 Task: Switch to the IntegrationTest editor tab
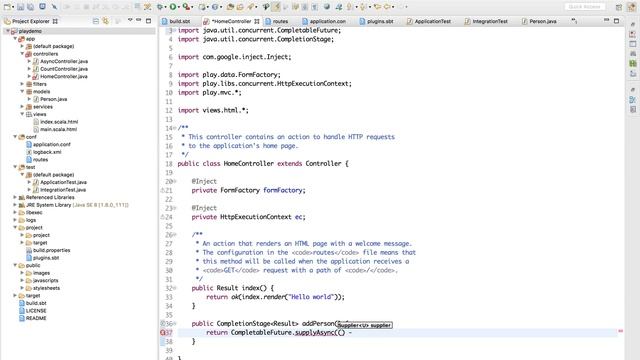click(x=490, y=21)
